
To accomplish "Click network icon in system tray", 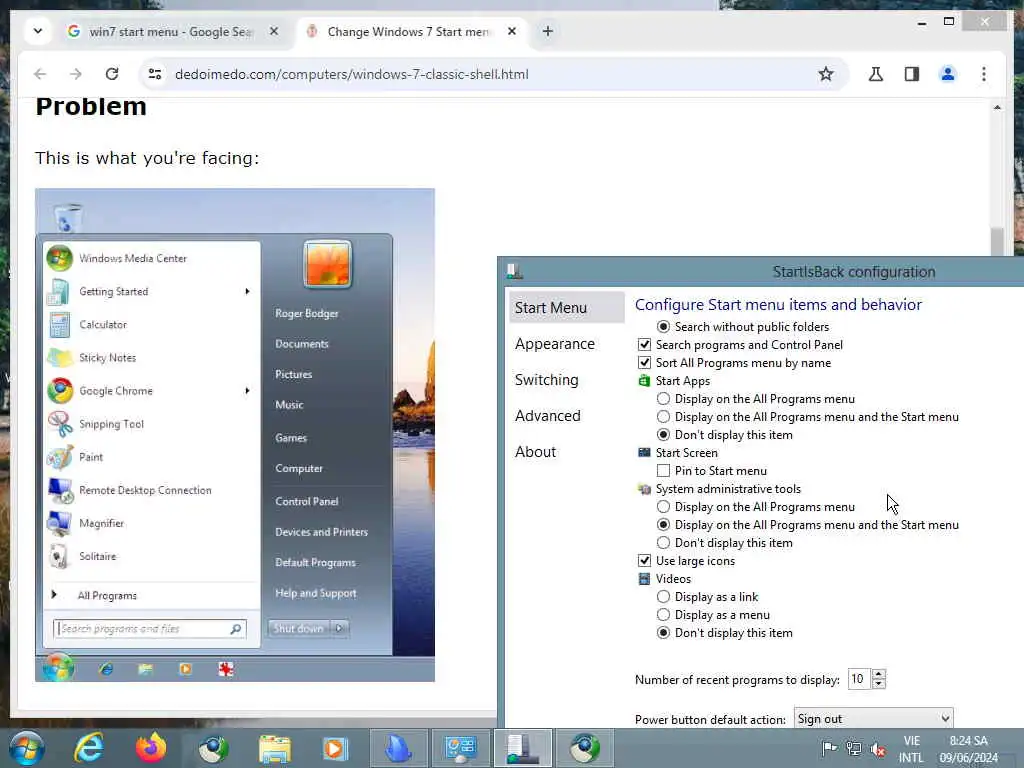I will [854, 748].
